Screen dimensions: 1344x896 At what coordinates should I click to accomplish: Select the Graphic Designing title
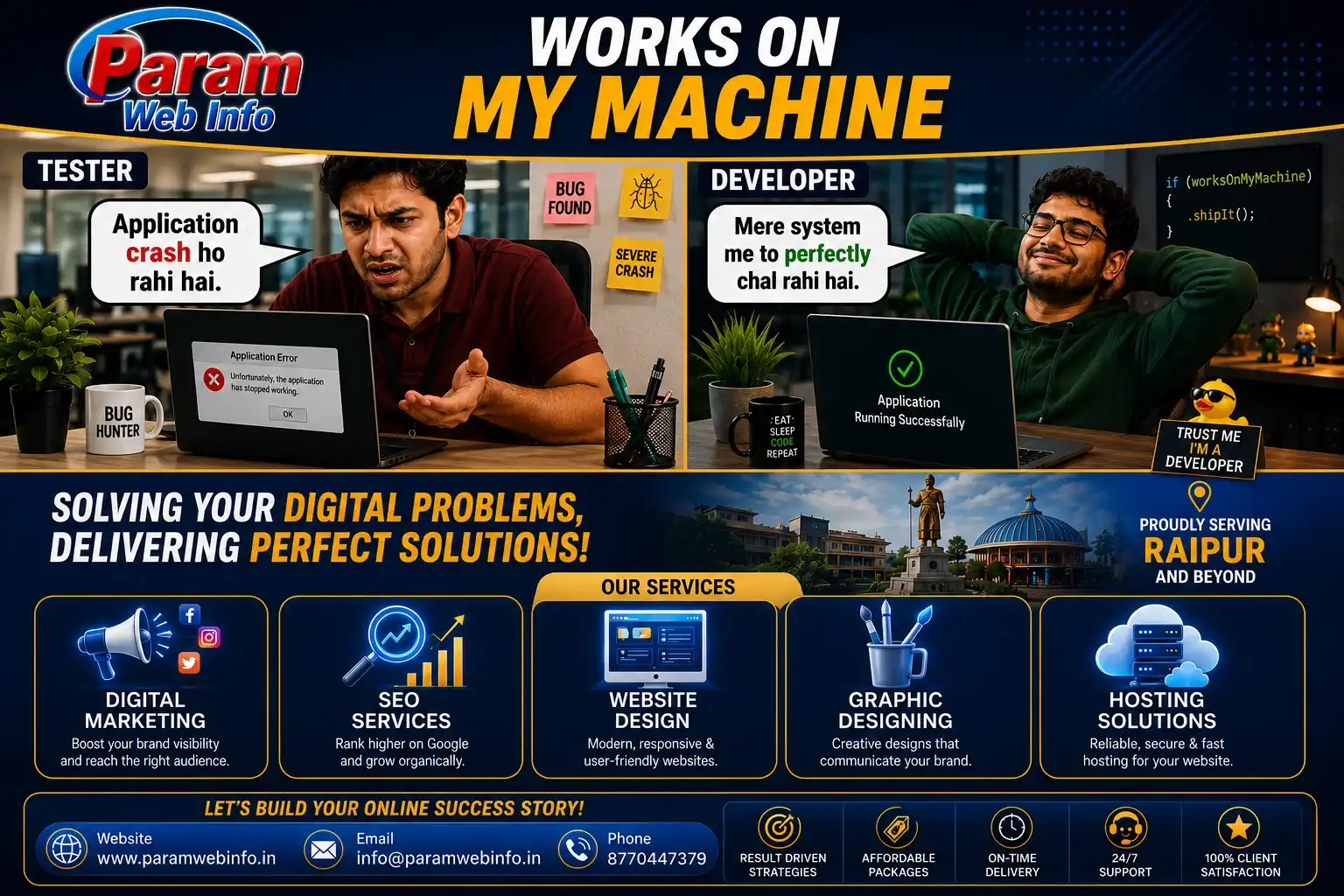895,710
